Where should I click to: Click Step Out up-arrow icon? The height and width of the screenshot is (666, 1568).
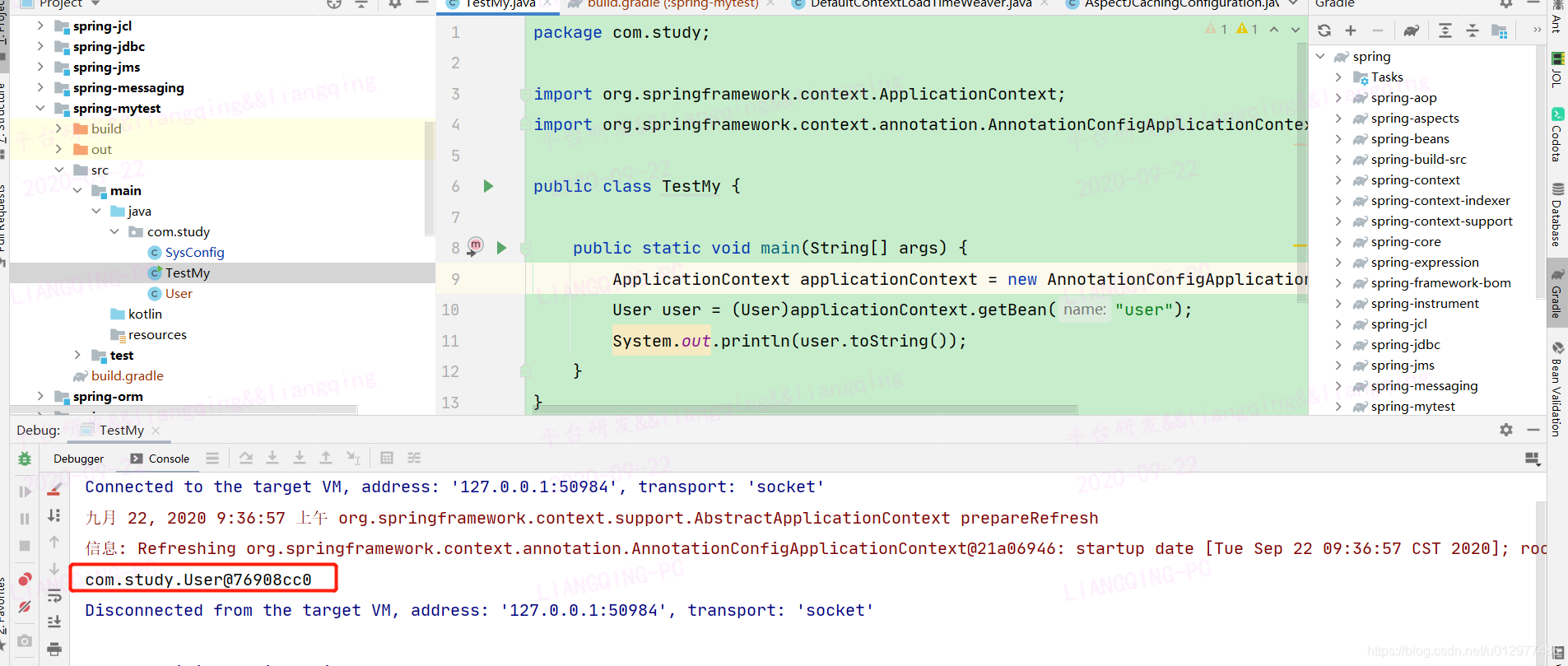coord(326,458)
